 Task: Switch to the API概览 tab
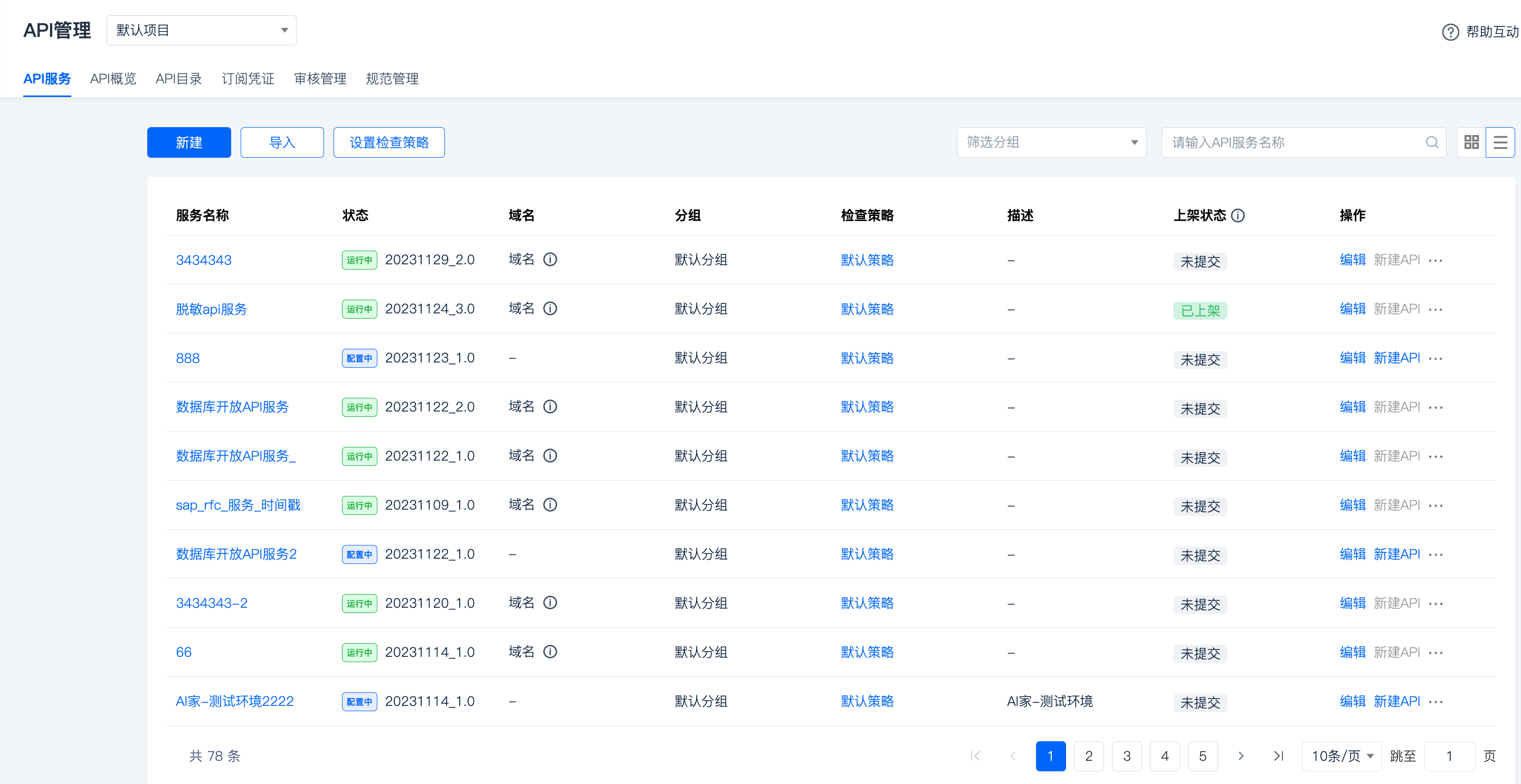[x=113, y=79]
